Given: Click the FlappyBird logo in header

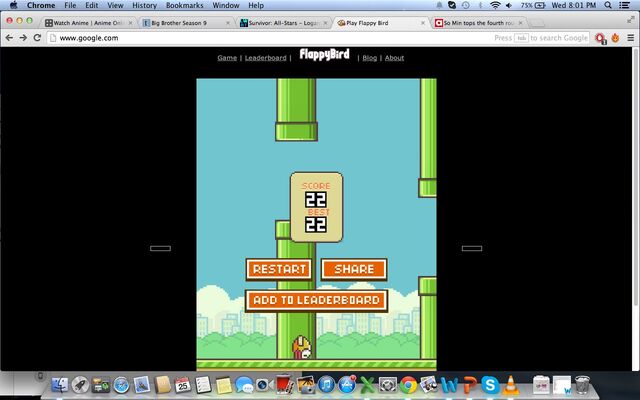Looking at the screenshot, I should 324,54.
